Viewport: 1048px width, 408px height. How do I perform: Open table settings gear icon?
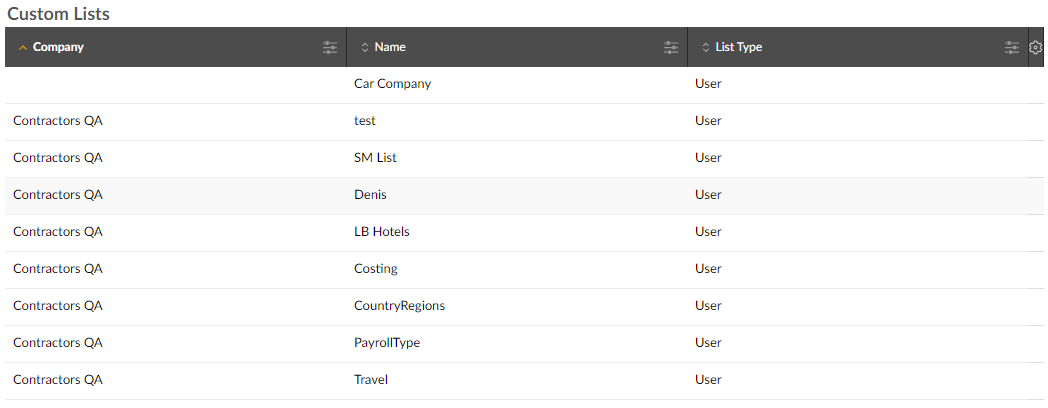pos(1035,47)
